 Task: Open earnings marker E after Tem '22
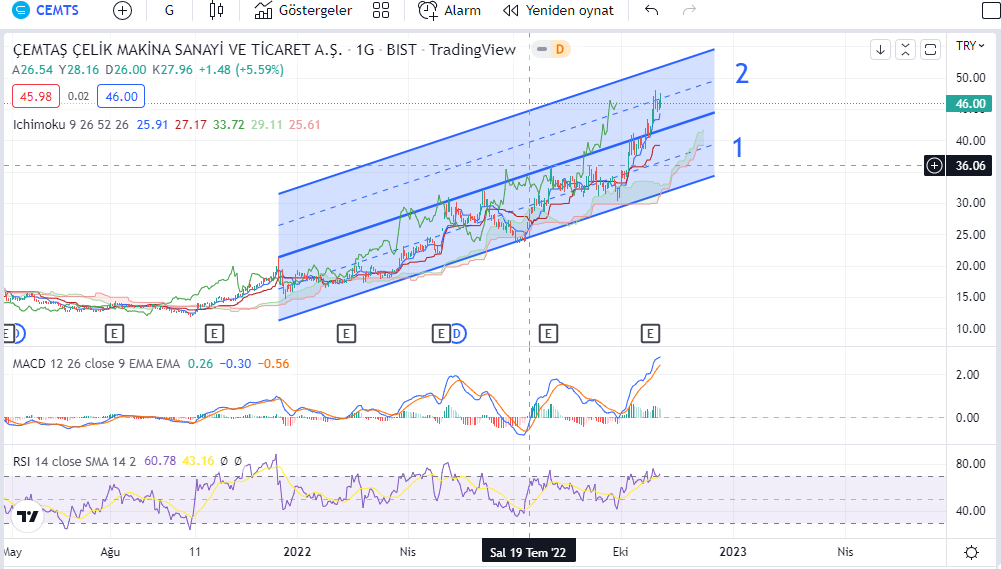(x=548, y=333)
